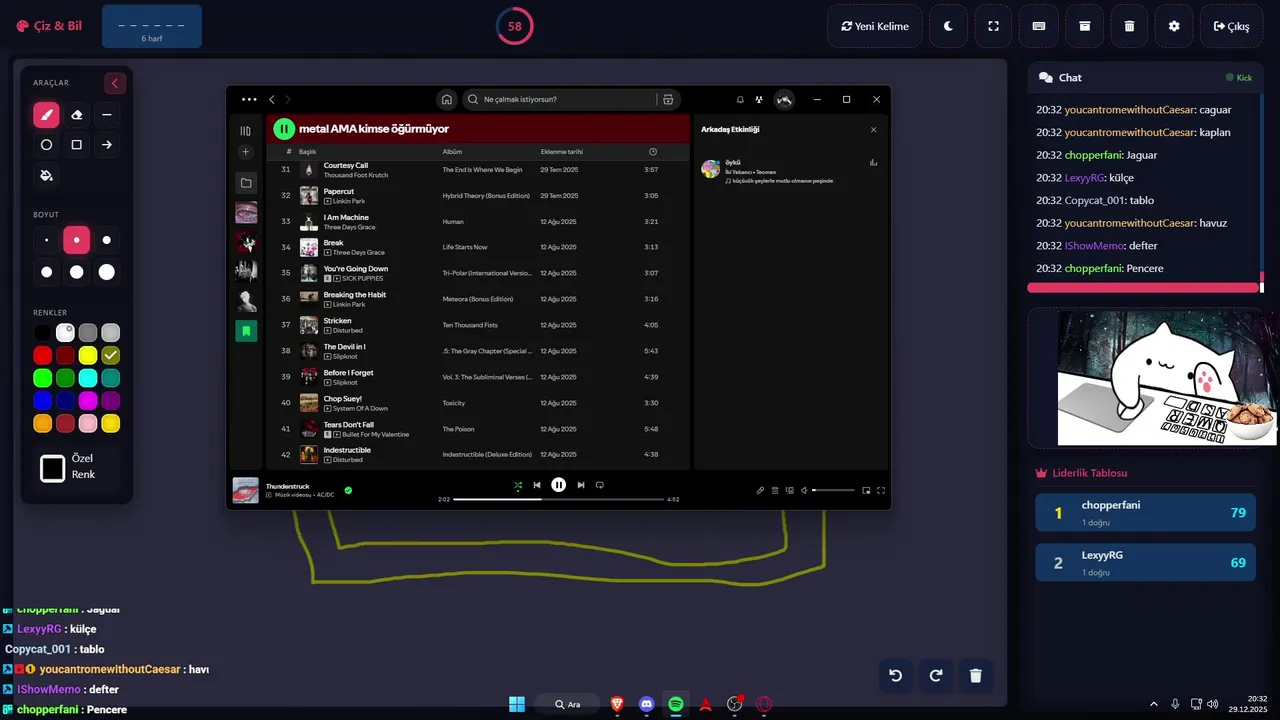Mute Spotify using the speaker icon
This screenshot has width=1280, height=720.
point(804,490)
